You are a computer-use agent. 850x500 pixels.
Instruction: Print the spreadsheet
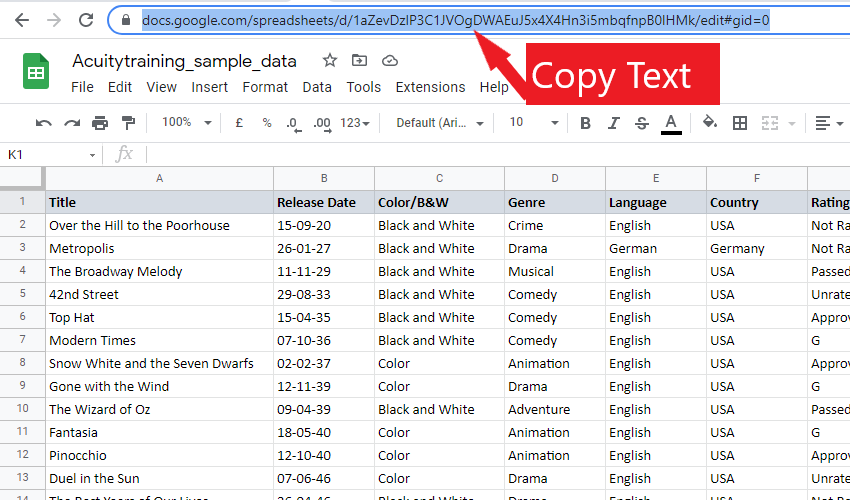click(x=100, y=123)
